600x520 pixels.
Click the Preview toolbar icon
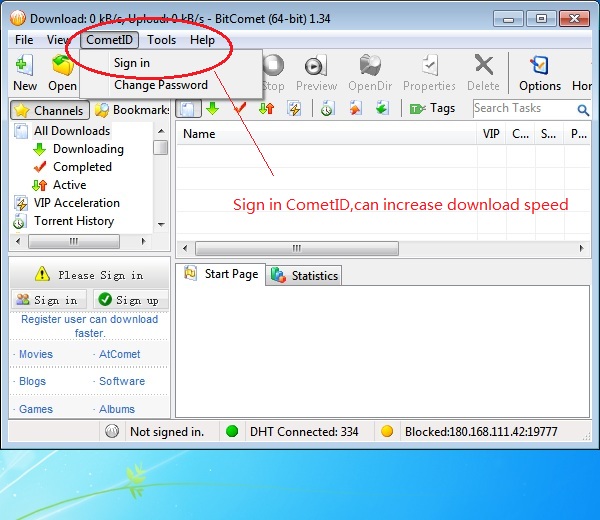pos(316,67)
